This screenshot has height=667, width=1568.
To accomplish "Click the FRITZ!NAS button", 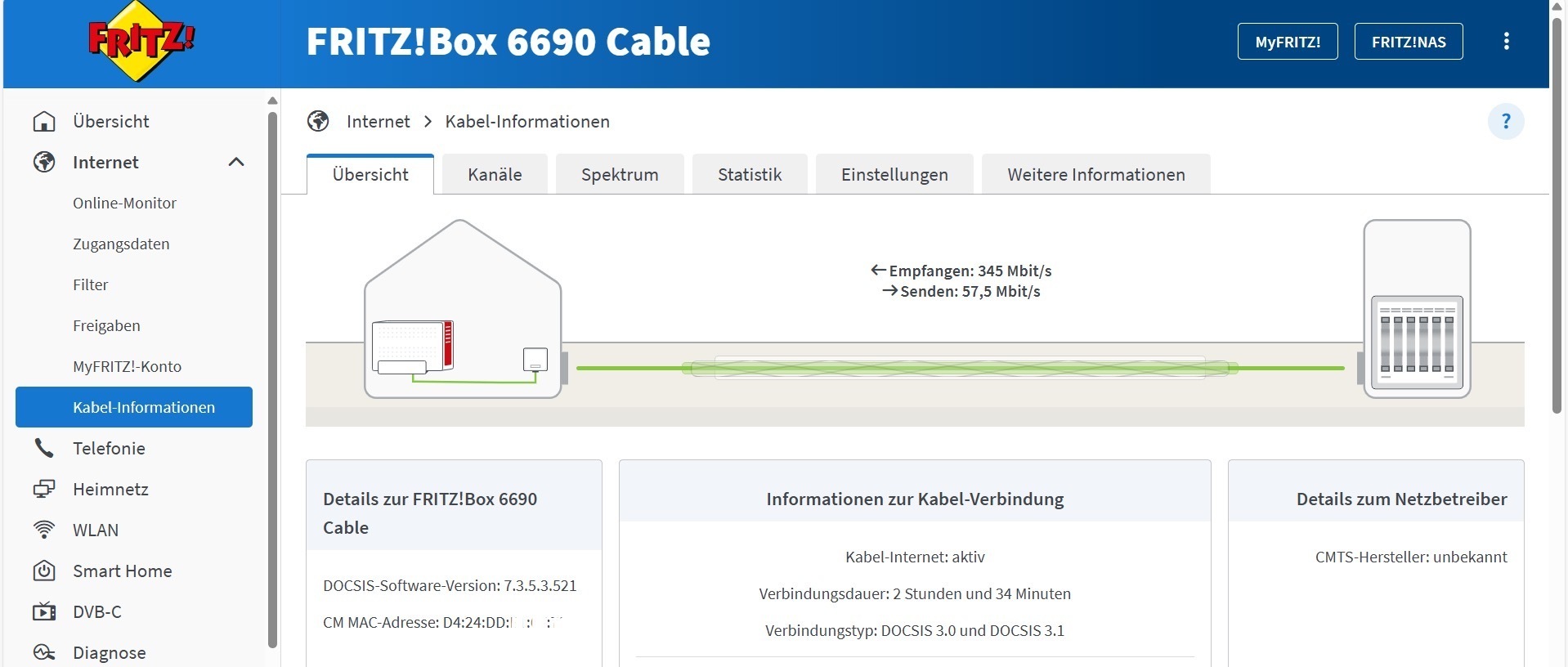I will pyautogui.click(x=1409, y=42).
